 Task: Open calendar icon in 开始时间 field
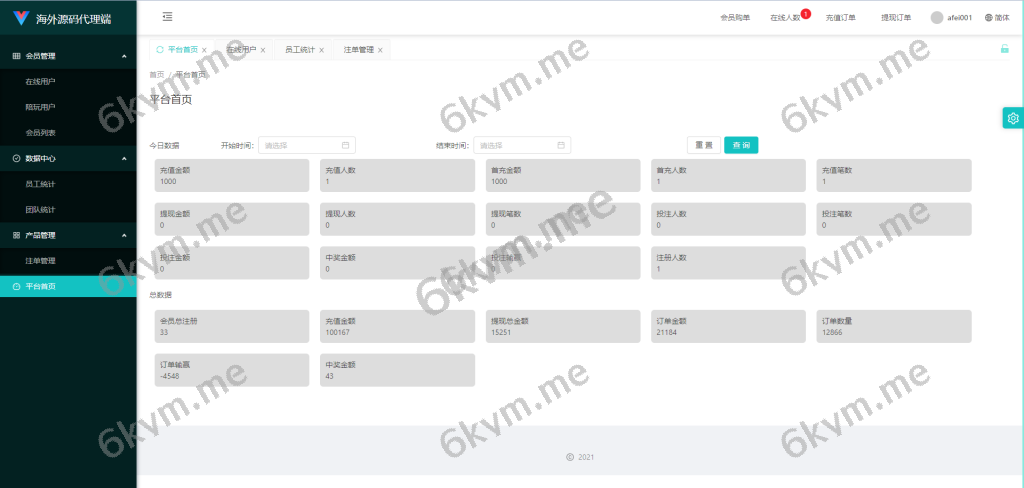(345, 145)
